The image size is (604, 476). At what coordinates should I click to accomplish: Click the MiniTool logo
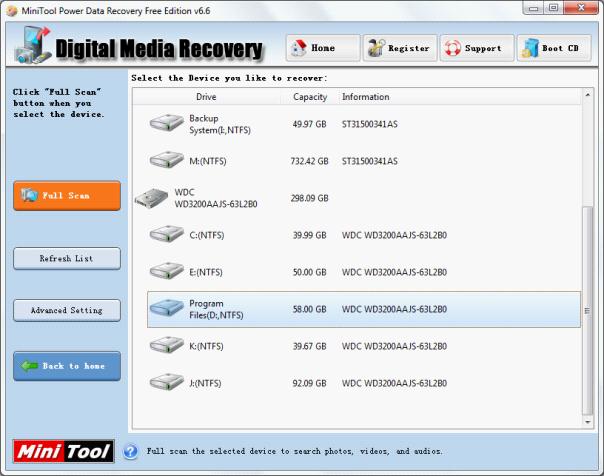coord(63,451)
